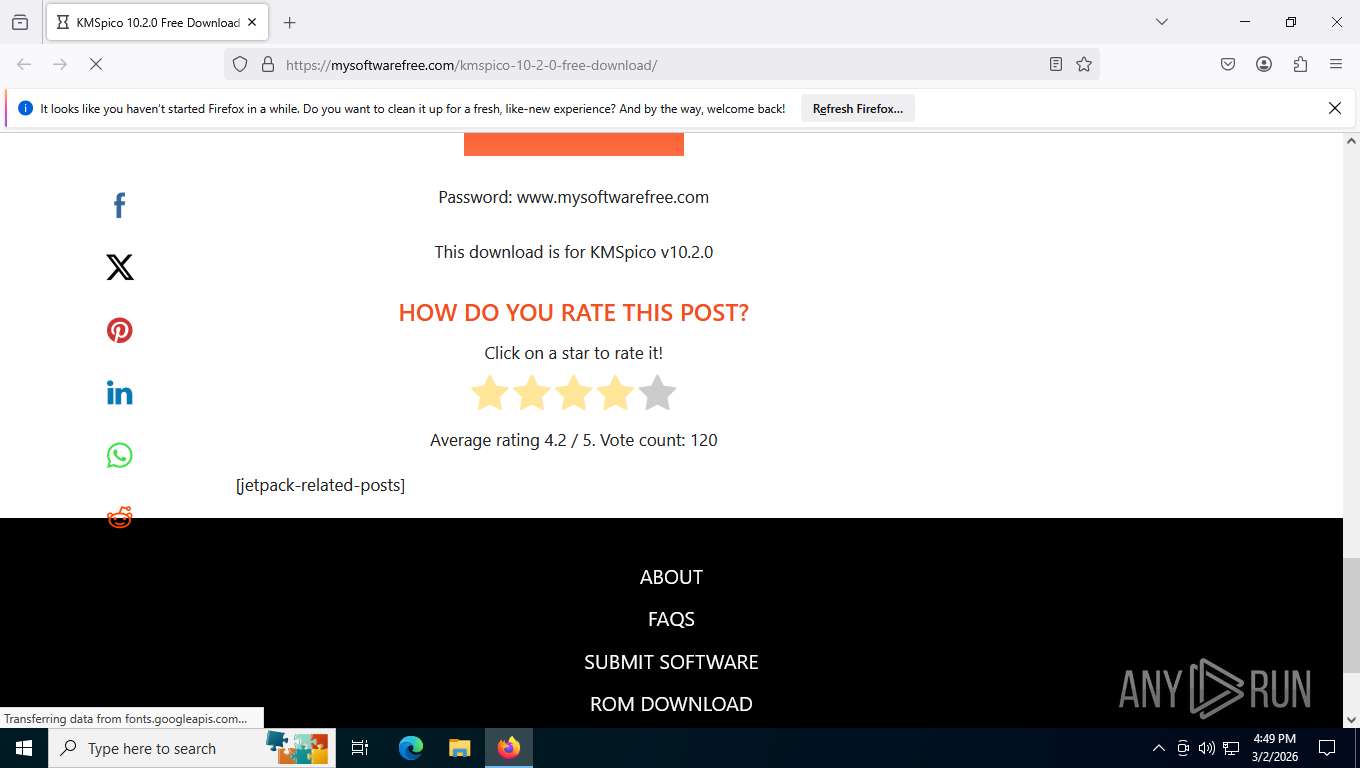Image resolution: width=1360 pixels, height=768 pixels.
Task: Rate post with the fifth grey star
Action: point(657,393)
